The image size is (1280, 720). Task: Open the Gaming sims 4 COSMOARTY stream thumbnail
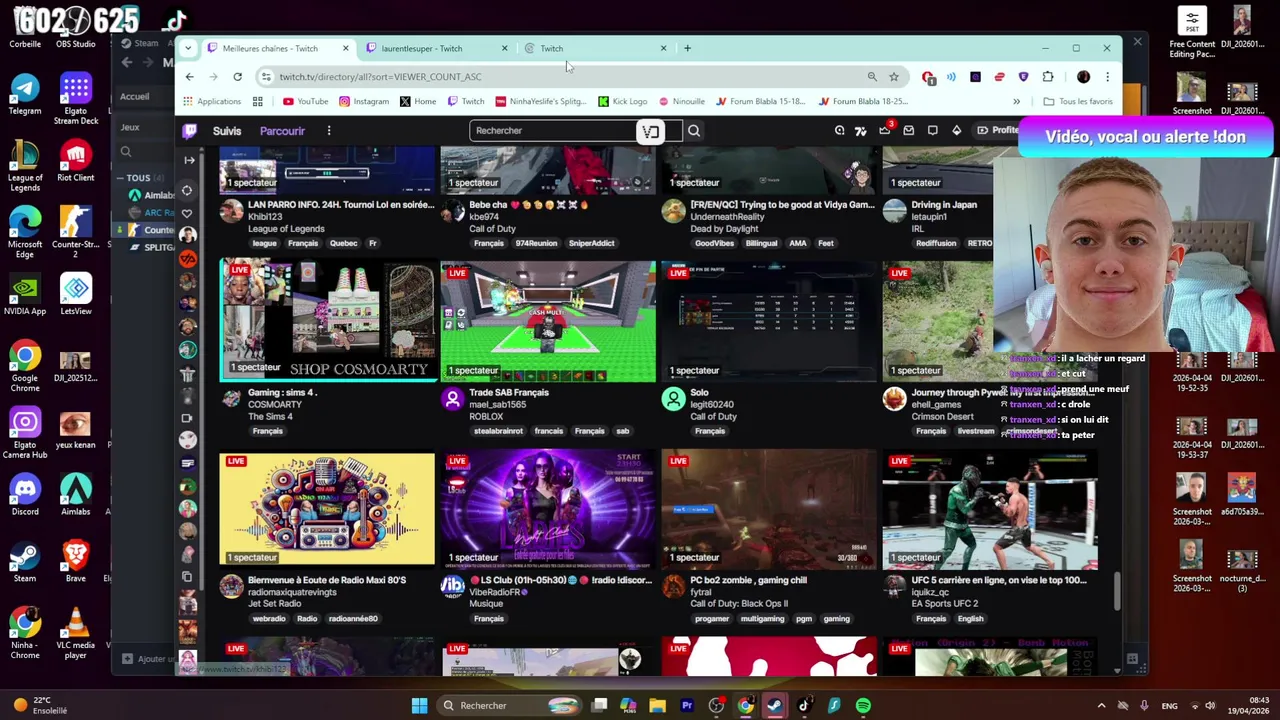tap(328, 321)
